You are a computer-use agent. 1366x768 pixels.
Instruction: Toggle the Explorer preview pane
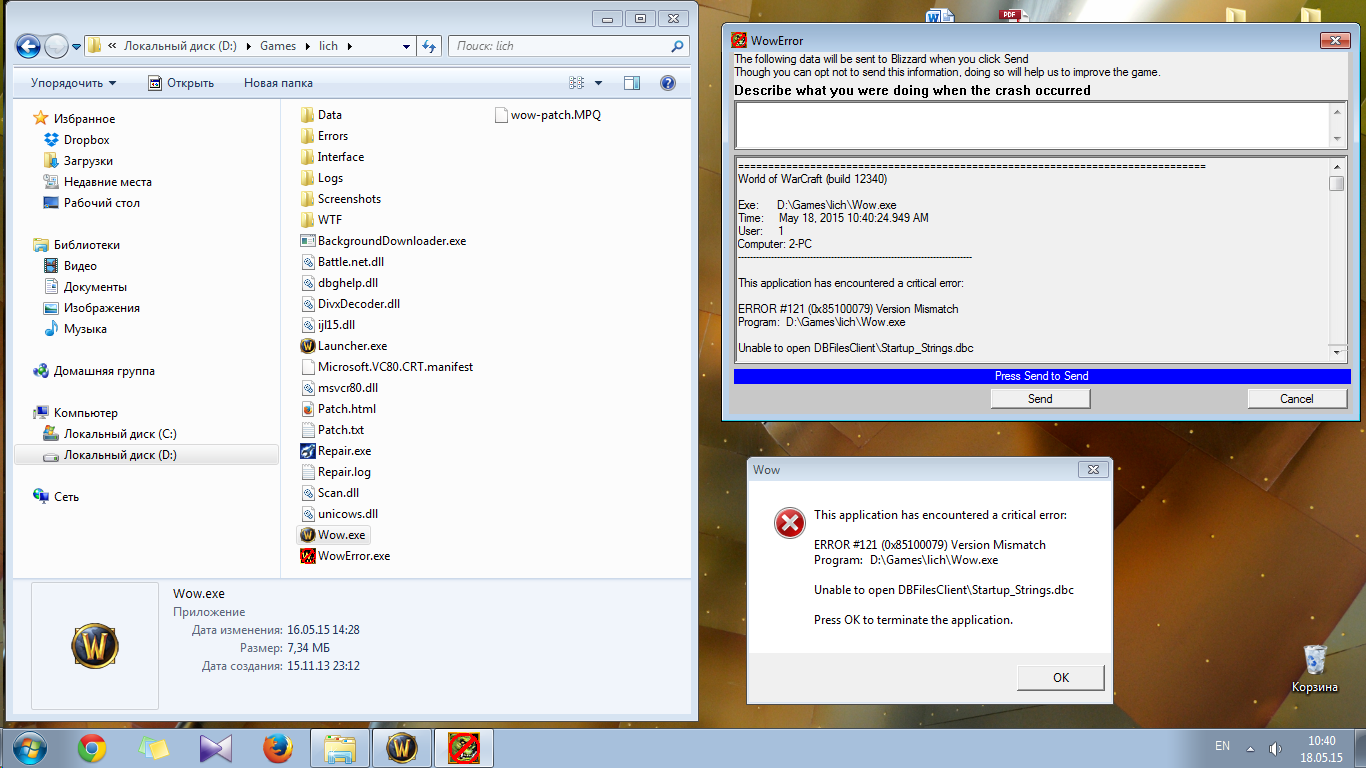pyautogui.click(x=631, y=83)
